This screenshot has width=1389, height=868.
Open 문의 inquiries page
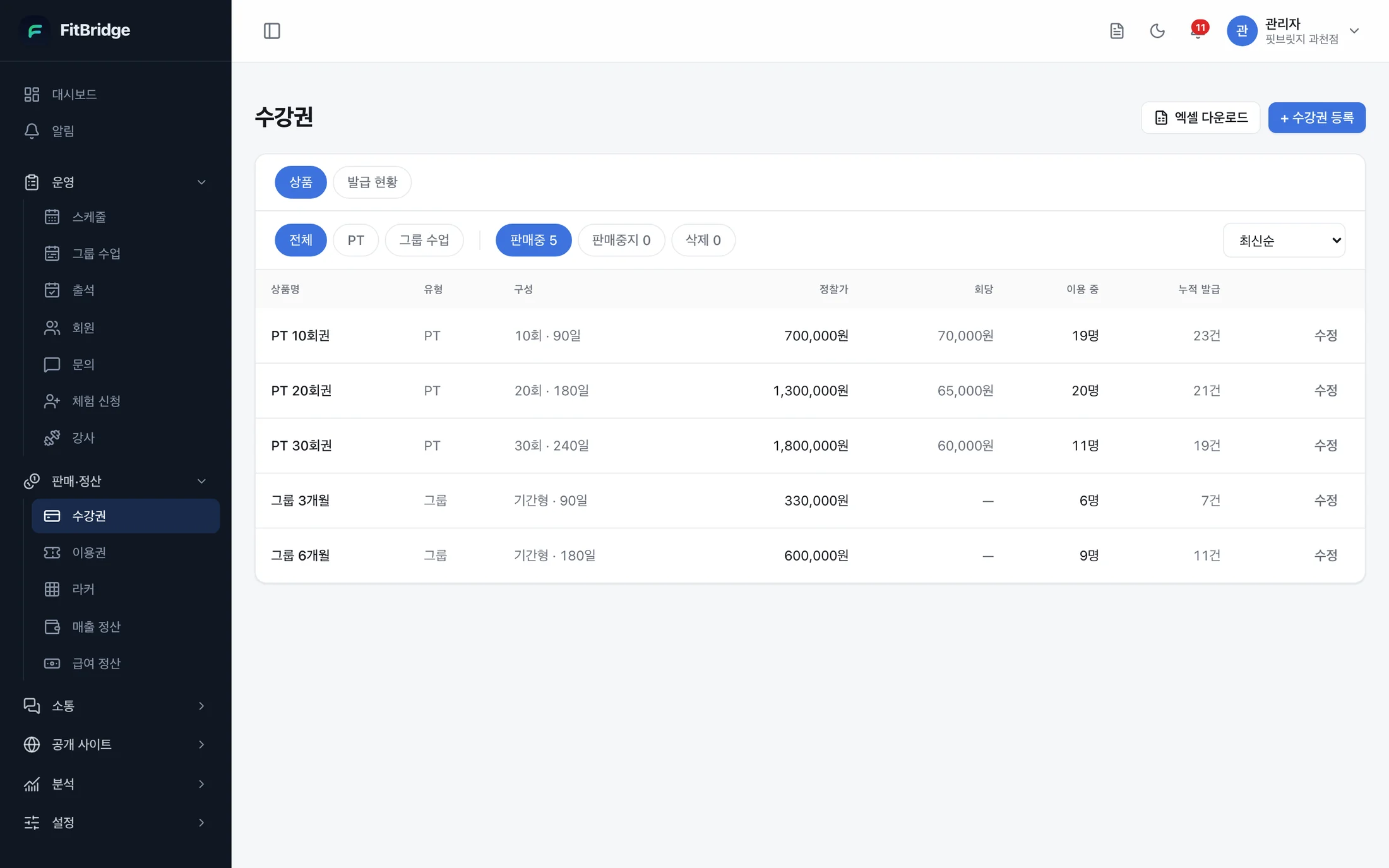(x=126, y=364)
